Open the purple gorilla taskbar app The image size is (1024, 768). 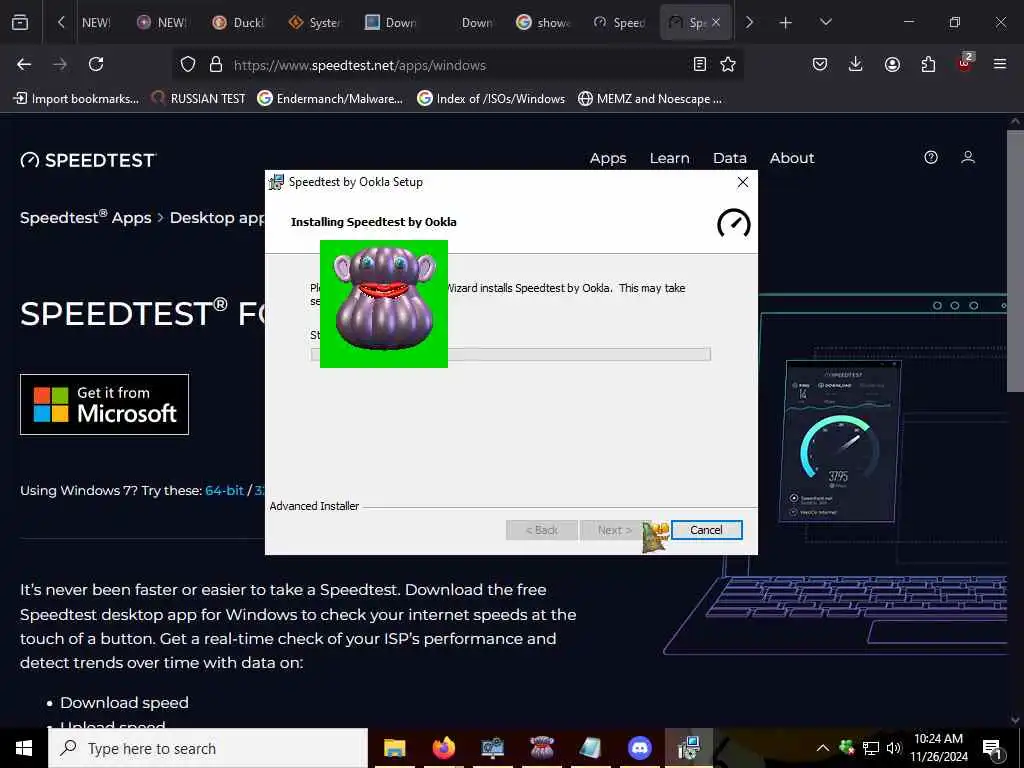tap(541, 748)
